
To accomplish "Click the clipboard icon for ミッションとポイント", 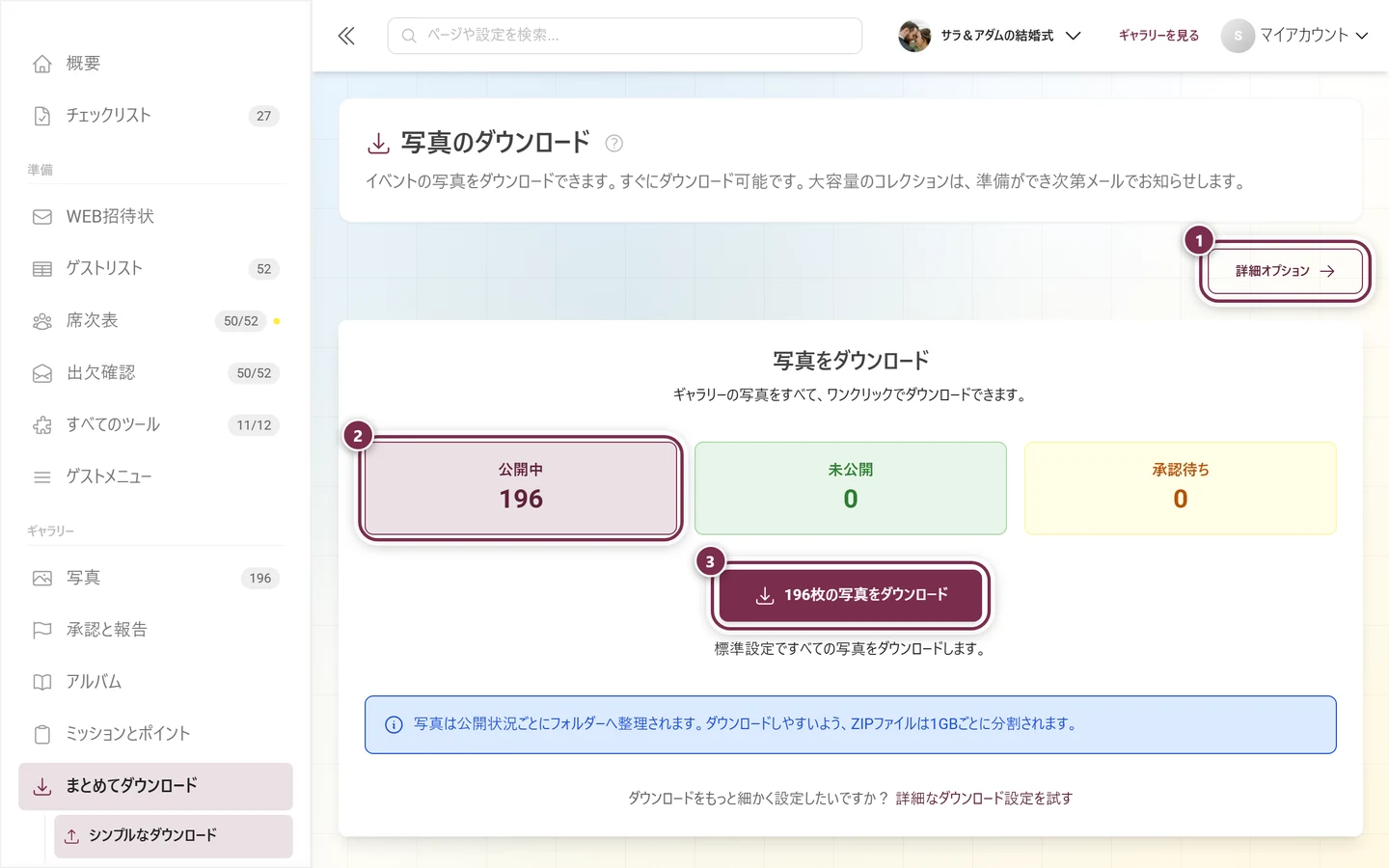I will 42,735.
